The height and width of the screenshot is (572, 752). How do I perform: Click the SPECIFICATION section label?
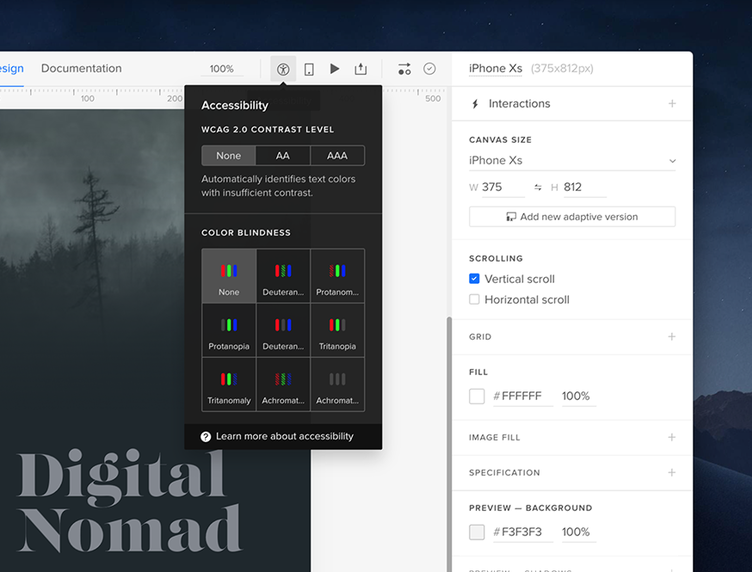pos(505,473)
